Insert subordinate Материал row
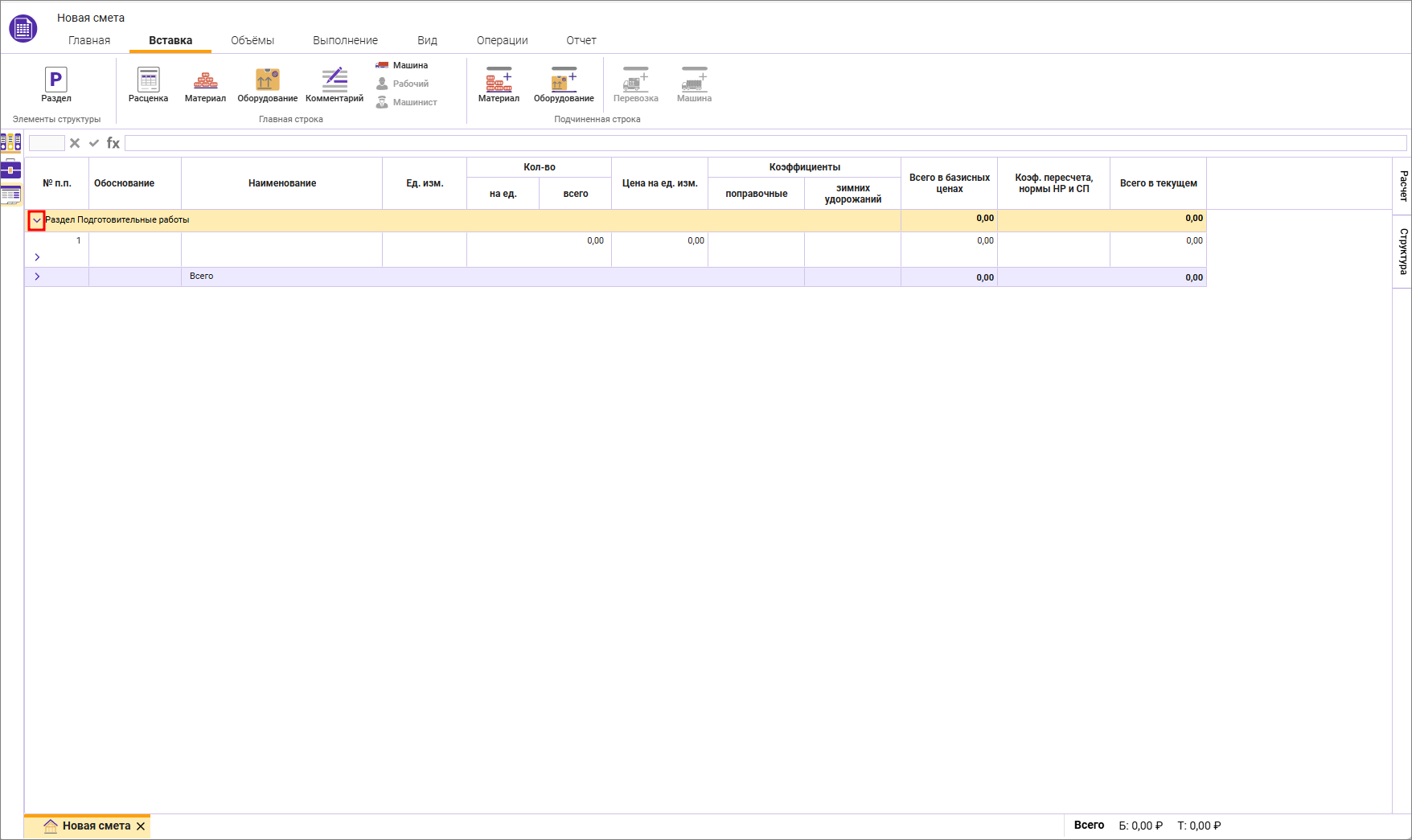 pyautogui.click(x=499, y=84)
